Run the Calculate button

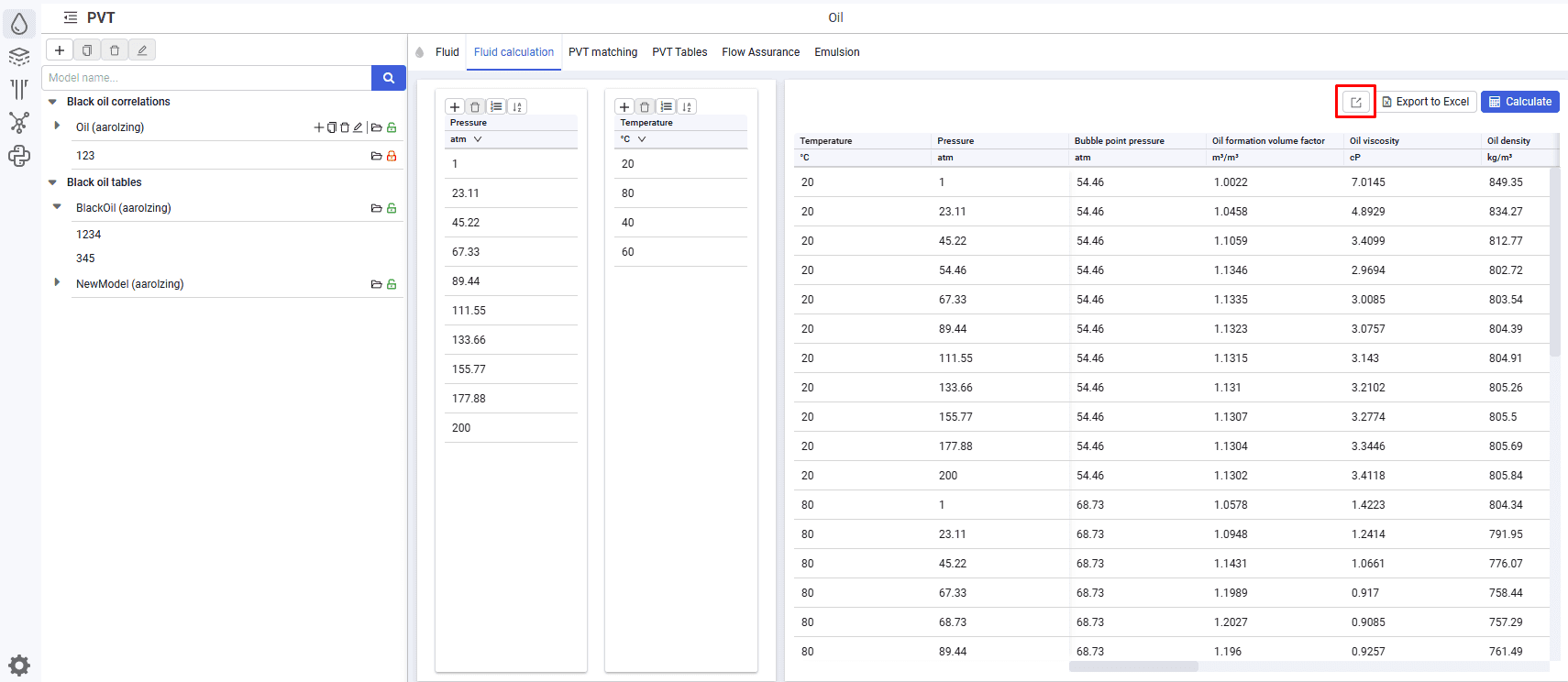point(1520,102)
